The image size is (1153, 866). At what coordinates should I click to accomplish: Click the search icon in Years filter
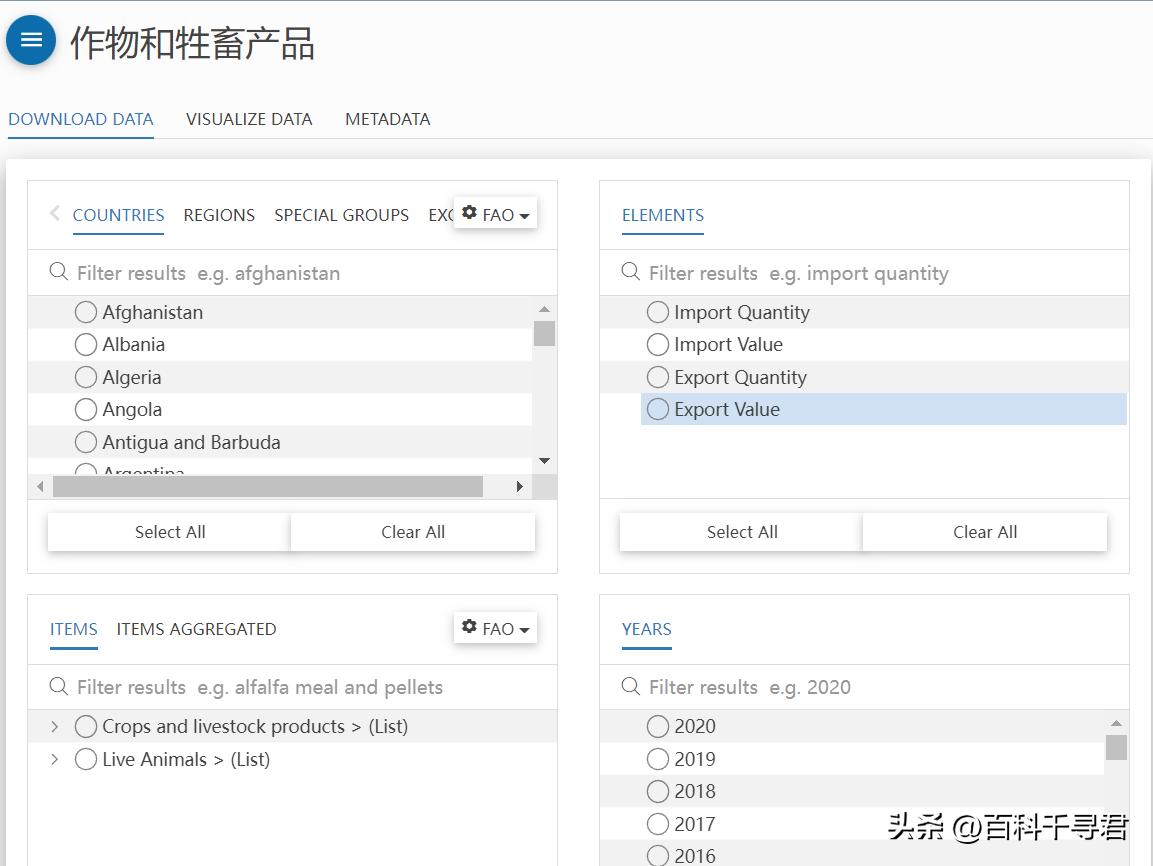[x=631, y=686]
